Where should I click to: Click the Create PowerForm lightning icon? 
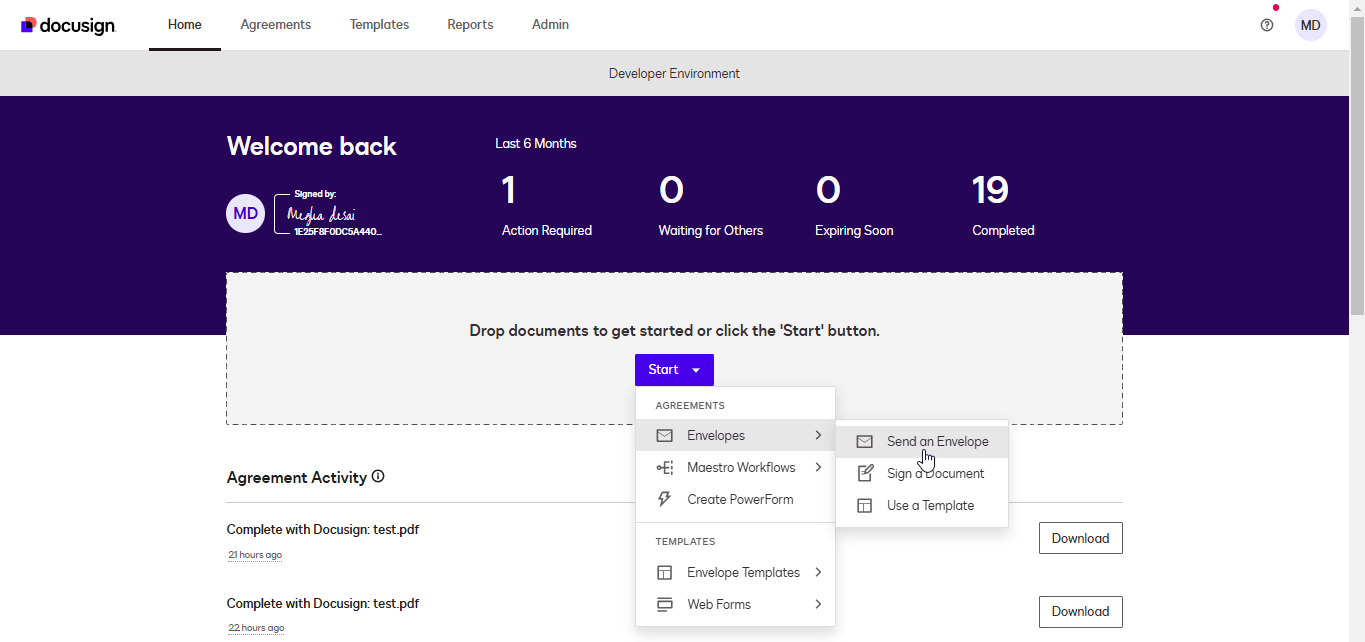[664, 499]
